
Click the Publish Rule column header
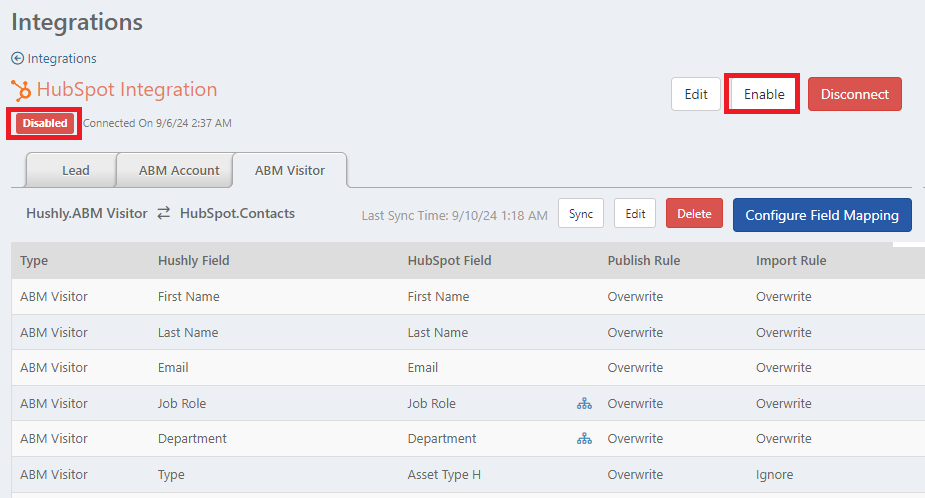(644, 261)
